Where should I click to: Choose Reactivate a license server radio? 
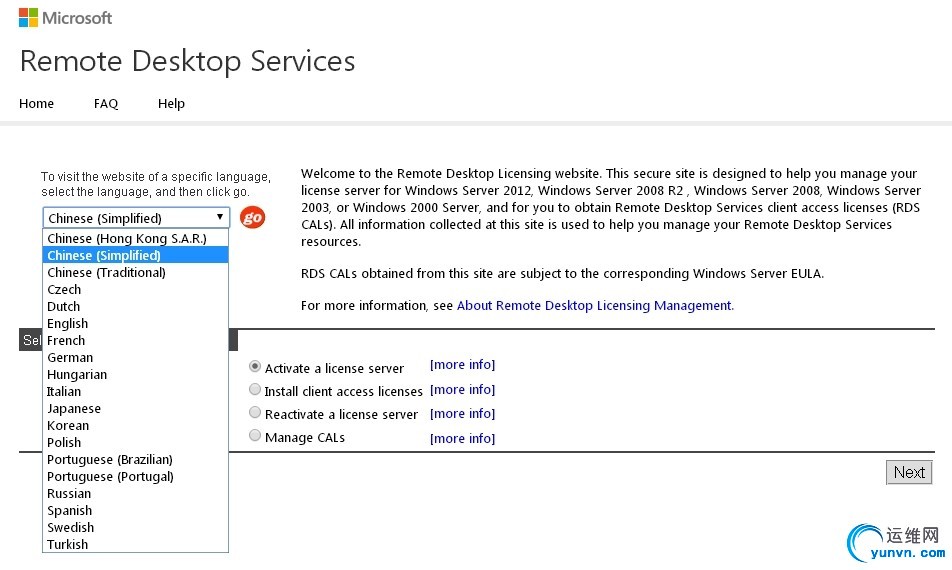[x=255, y=413]
